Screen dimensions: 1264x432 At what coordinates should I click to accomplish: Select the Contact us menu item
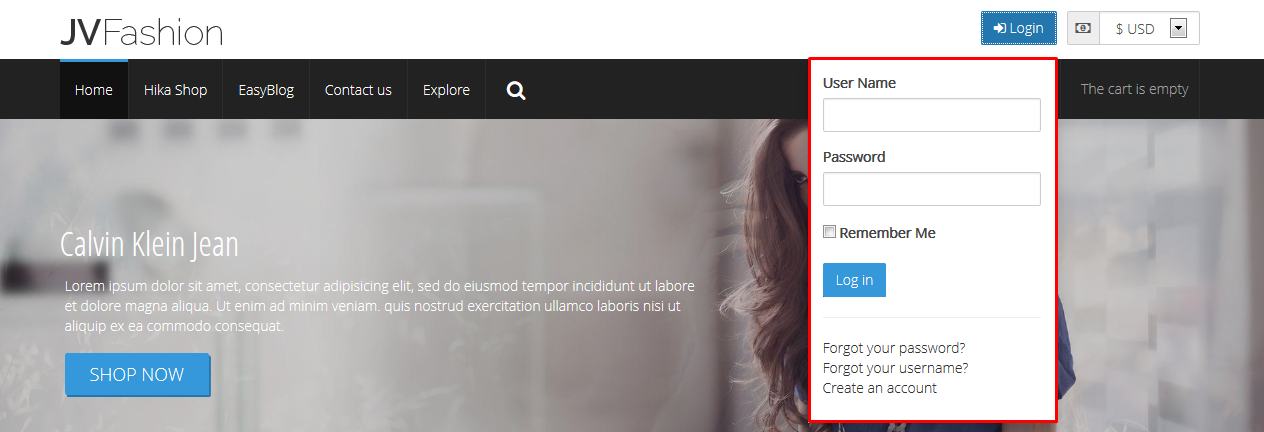point(358,90)
